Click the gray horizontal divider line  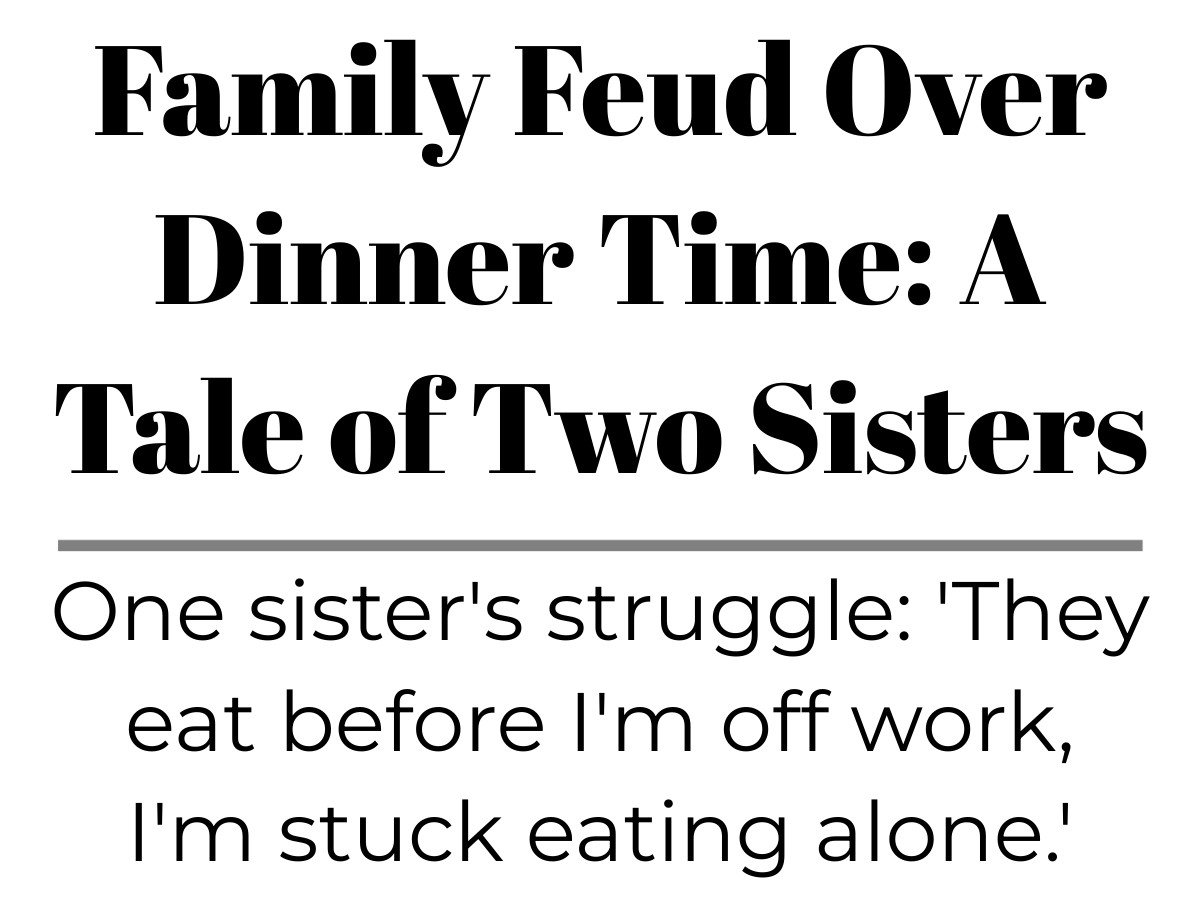(x=600, y=545)
